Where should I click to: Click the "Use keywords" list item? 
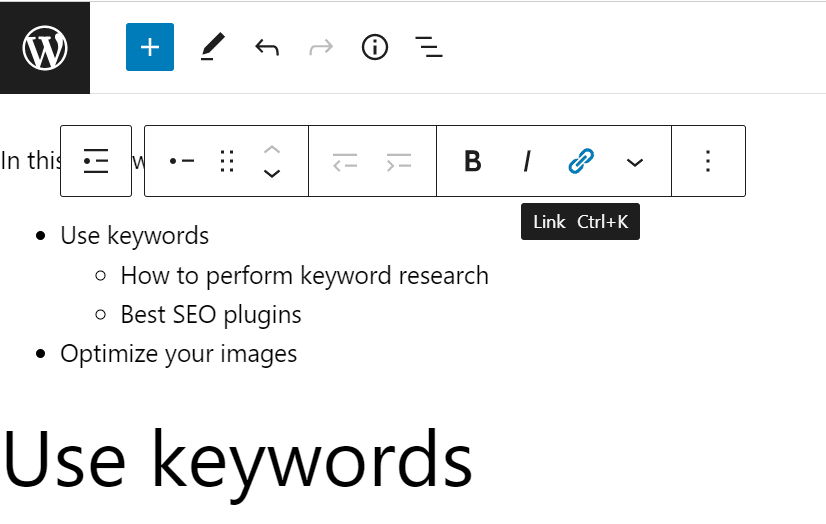coord(134,235)
